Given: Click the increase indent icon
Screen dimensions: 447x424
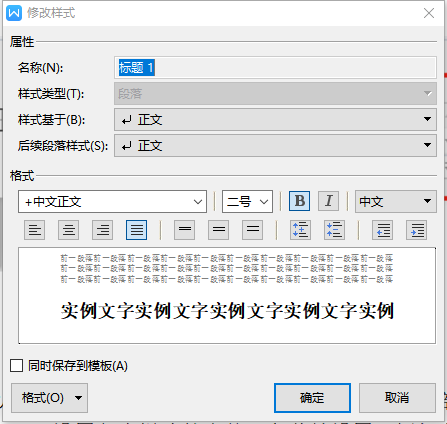Looking at the screenshot, I should point(417,230).
